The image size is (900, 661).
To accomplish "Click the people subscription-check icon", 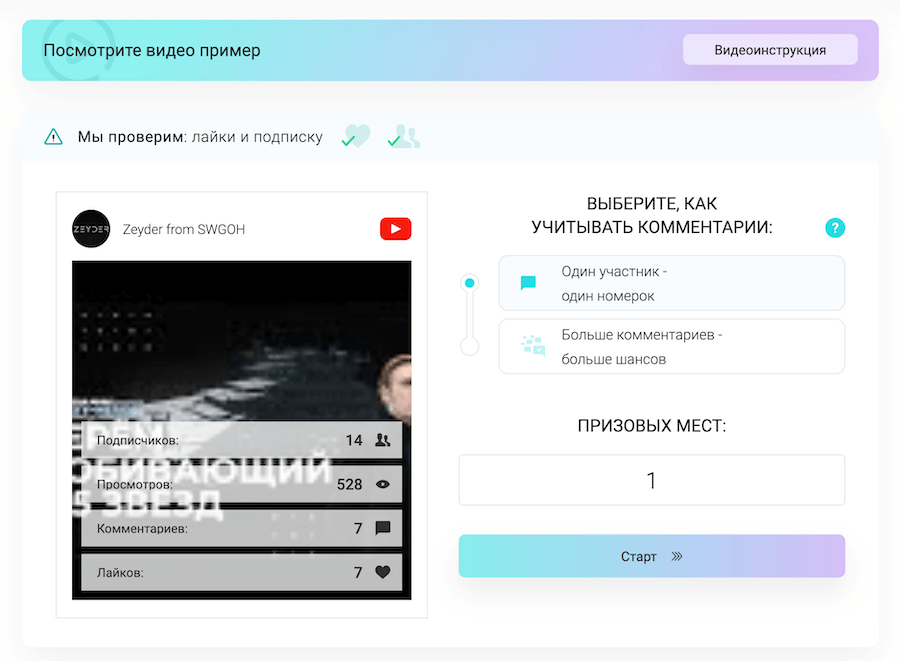I will tap(404, 137).
